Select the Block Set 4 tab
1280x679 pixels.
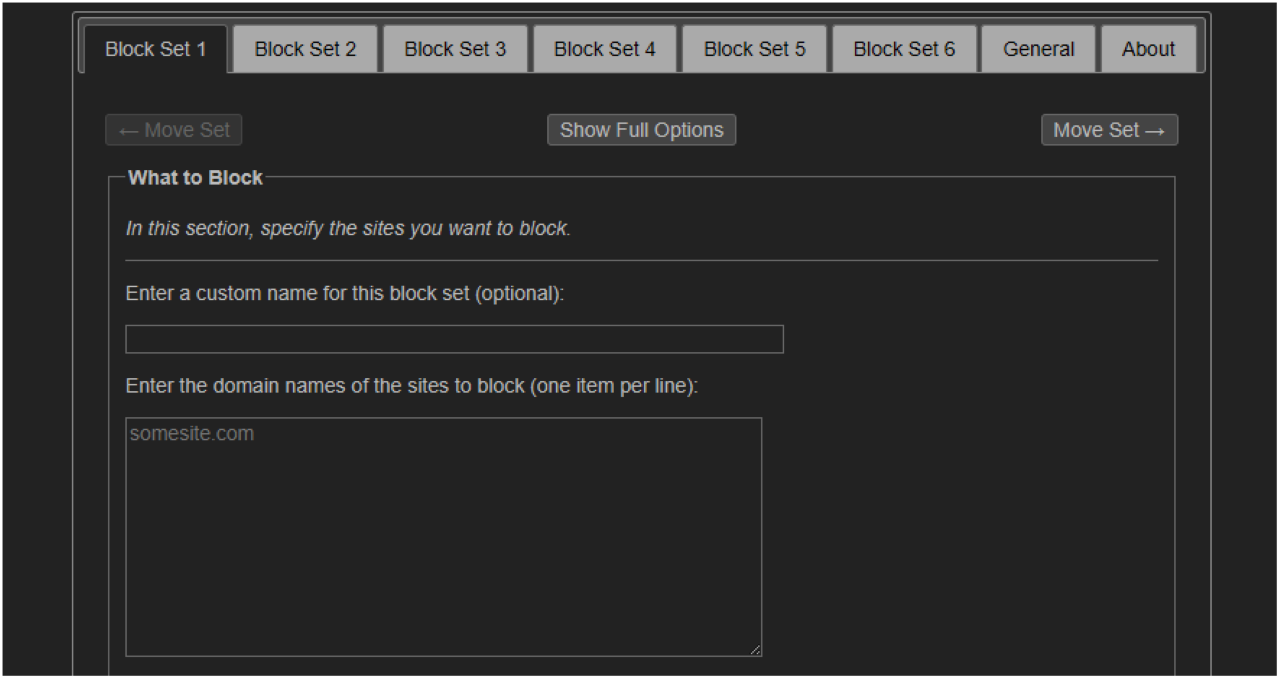[604, 48]
